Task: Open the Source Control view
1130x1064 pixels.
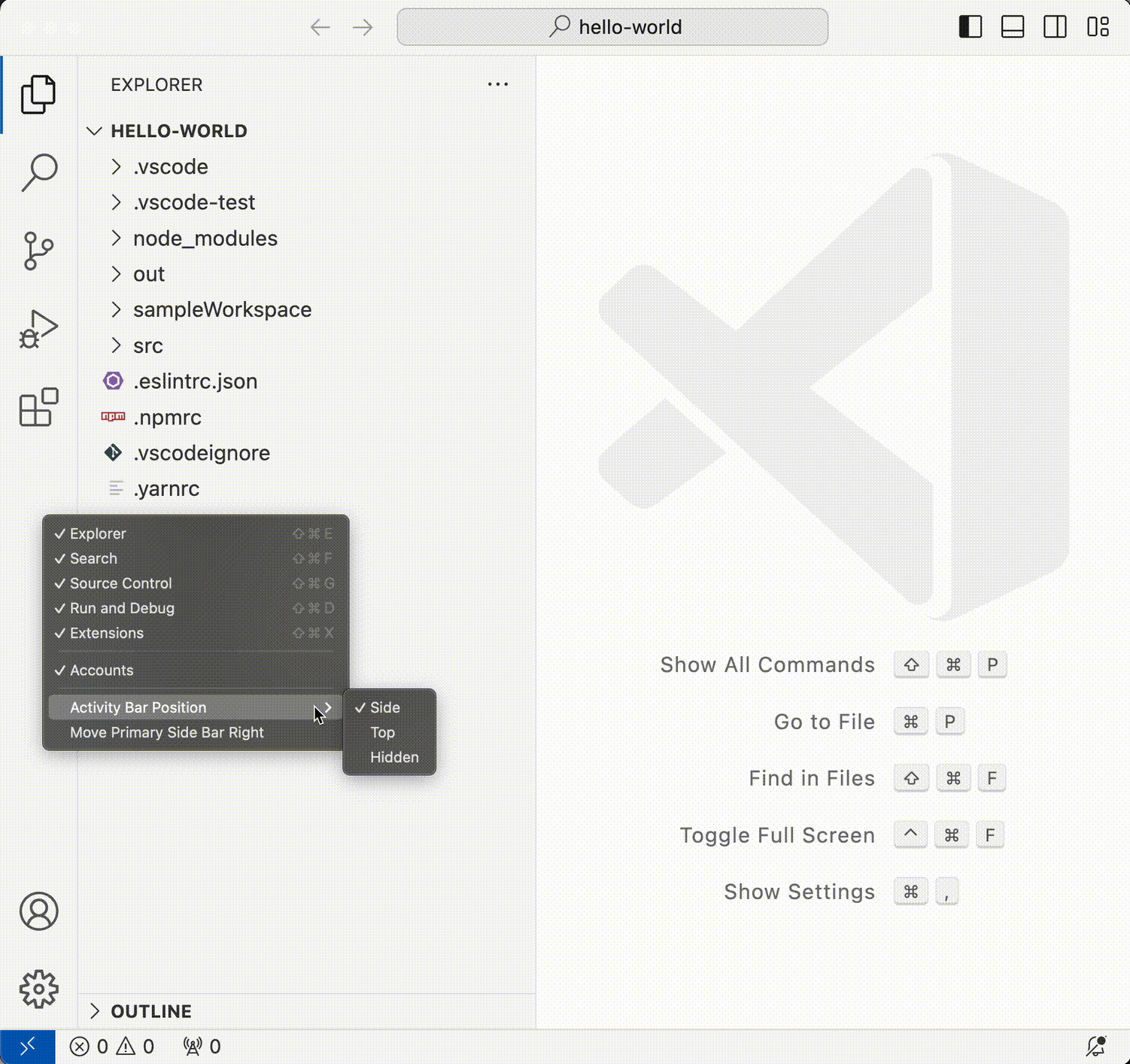Action: pos(38,251)
